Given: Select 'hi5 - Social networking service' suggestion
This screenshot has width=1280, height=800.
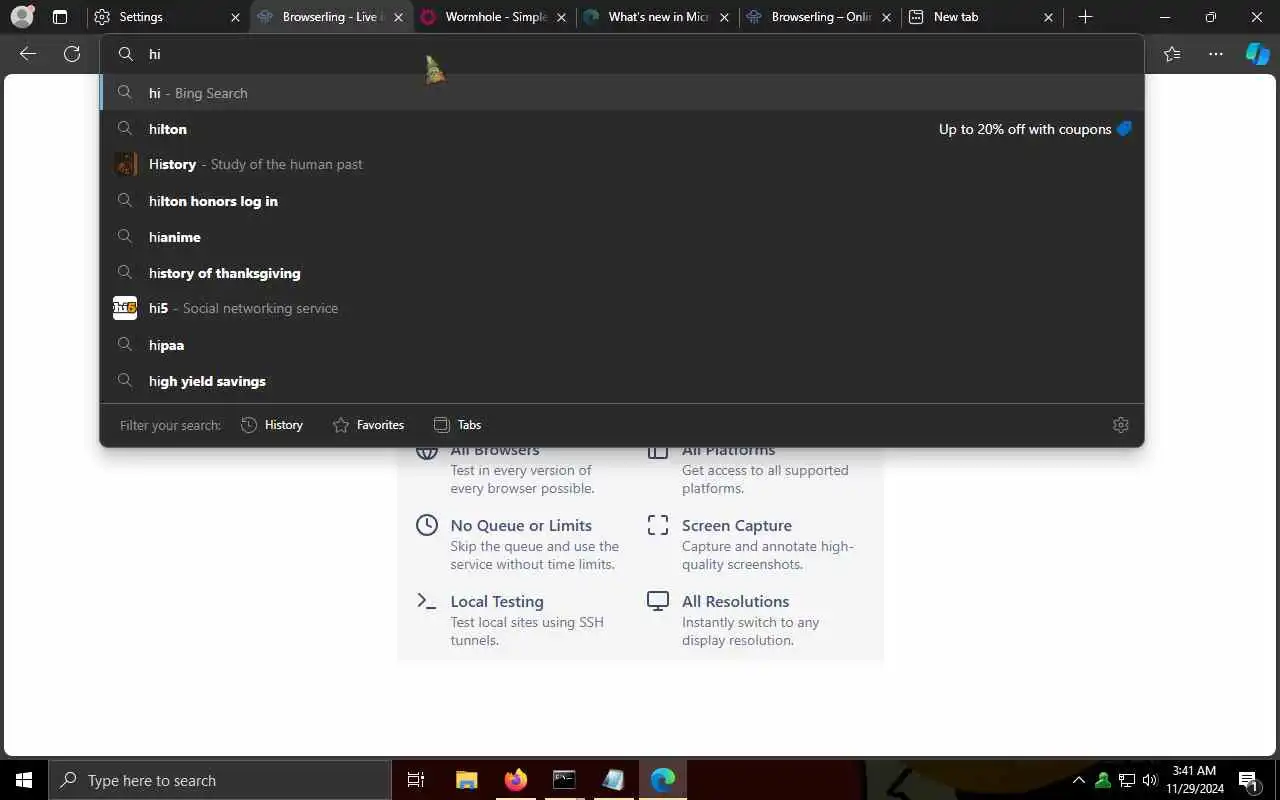Looking at the screenshot, I should 622,308.
